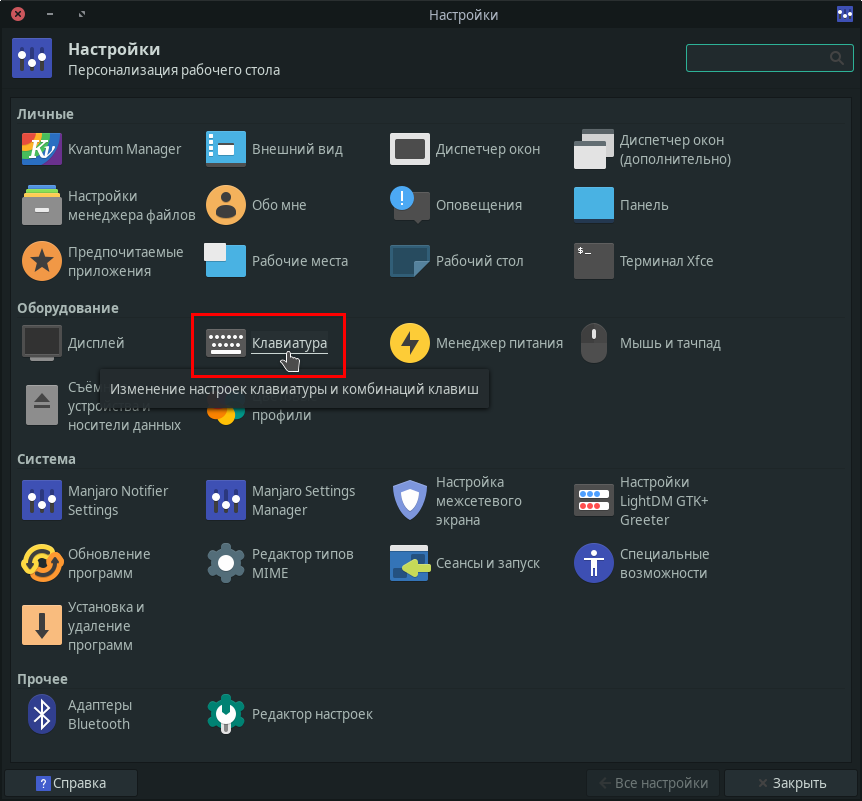Click the Дисплей label
This screenshot has height=801, width=862.
coord(96,343)
